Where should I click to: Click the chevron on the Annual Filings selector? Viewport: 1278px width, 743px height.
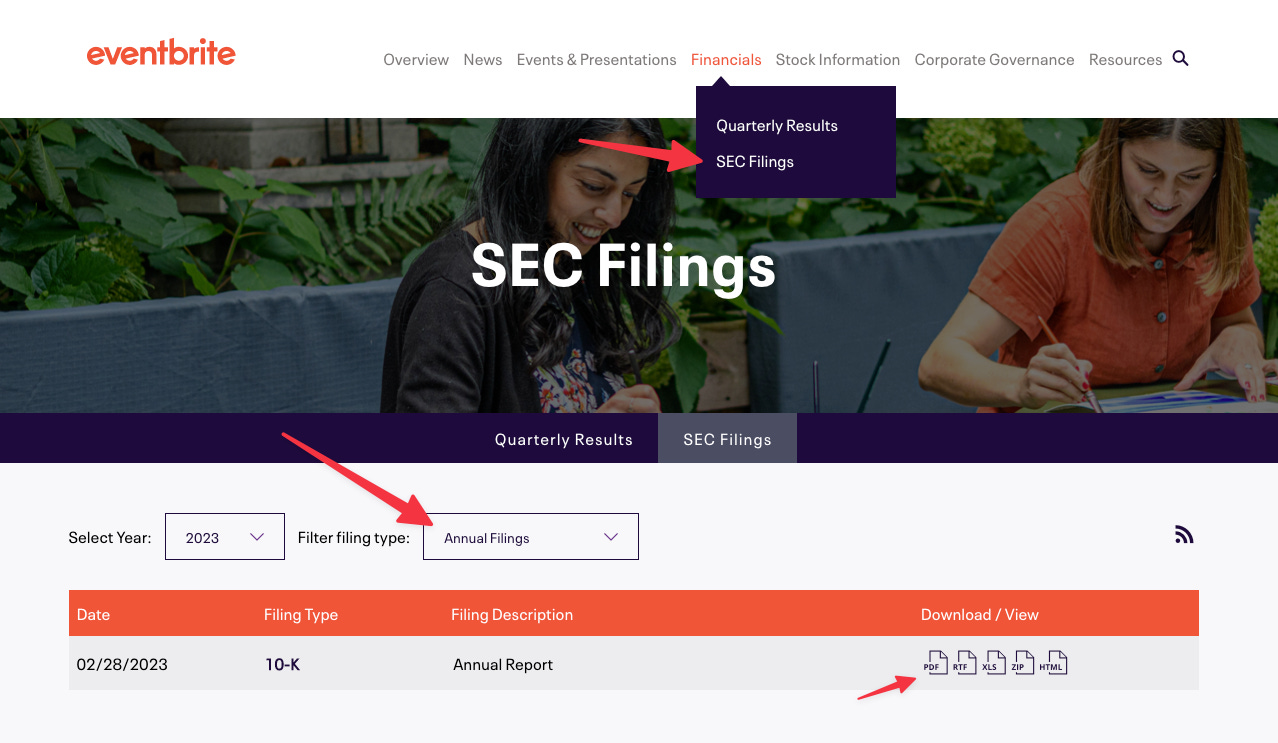coord(610,536)
